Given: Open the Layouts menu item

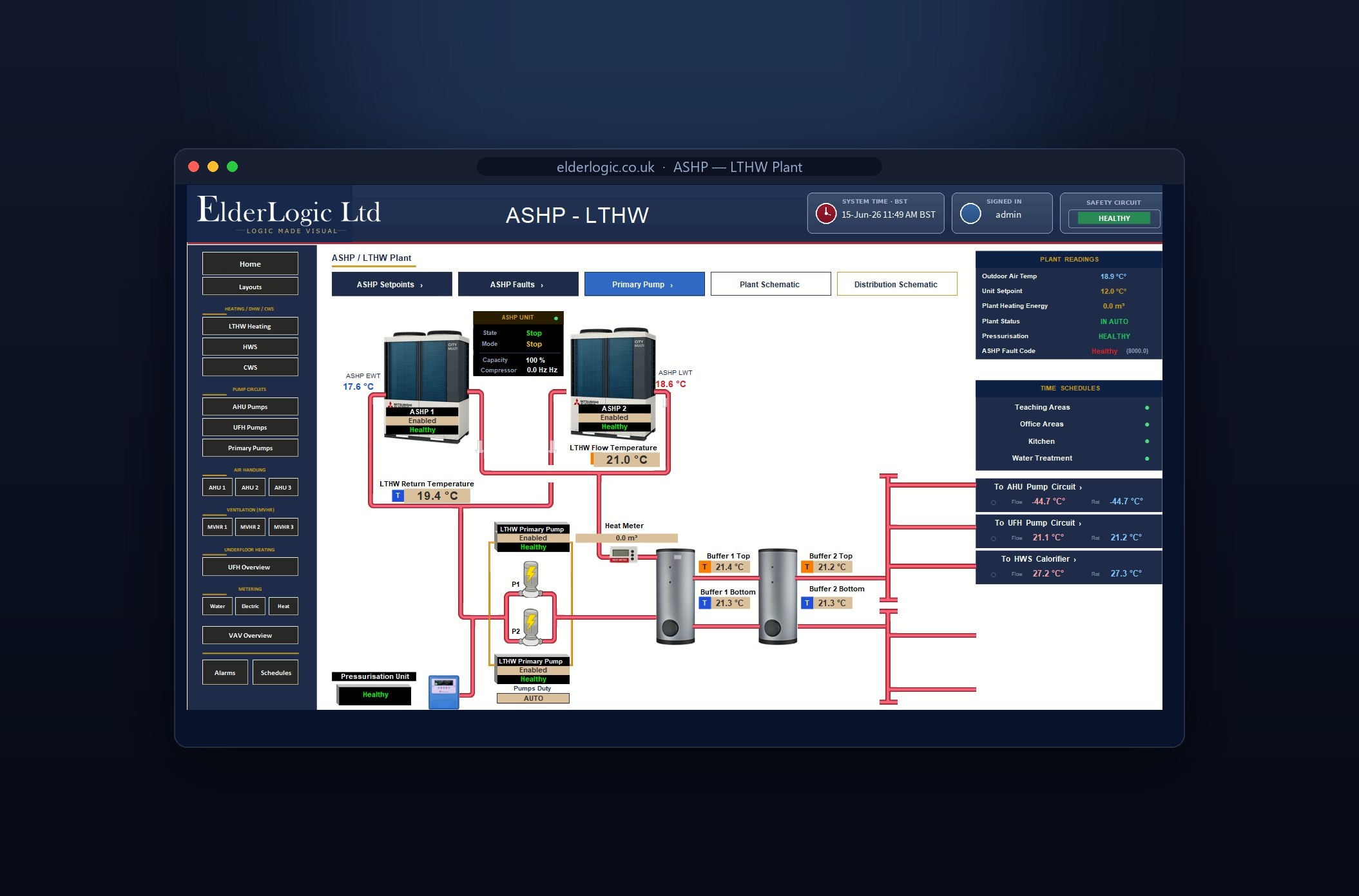Looking at the screenshot, I should pos(250,287).
